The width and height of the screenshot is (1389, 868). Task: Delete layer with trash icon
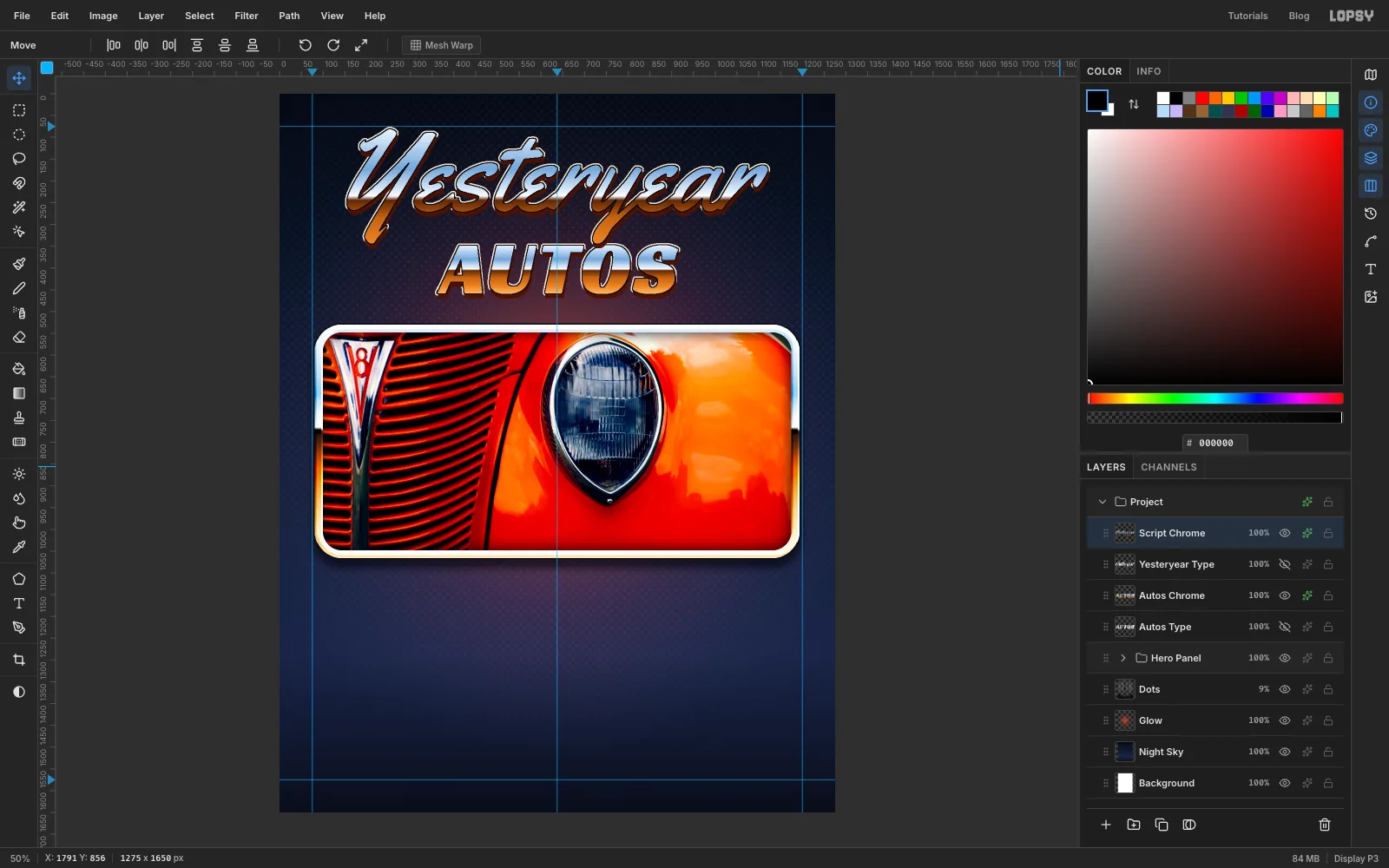[x=1325, y=825]
